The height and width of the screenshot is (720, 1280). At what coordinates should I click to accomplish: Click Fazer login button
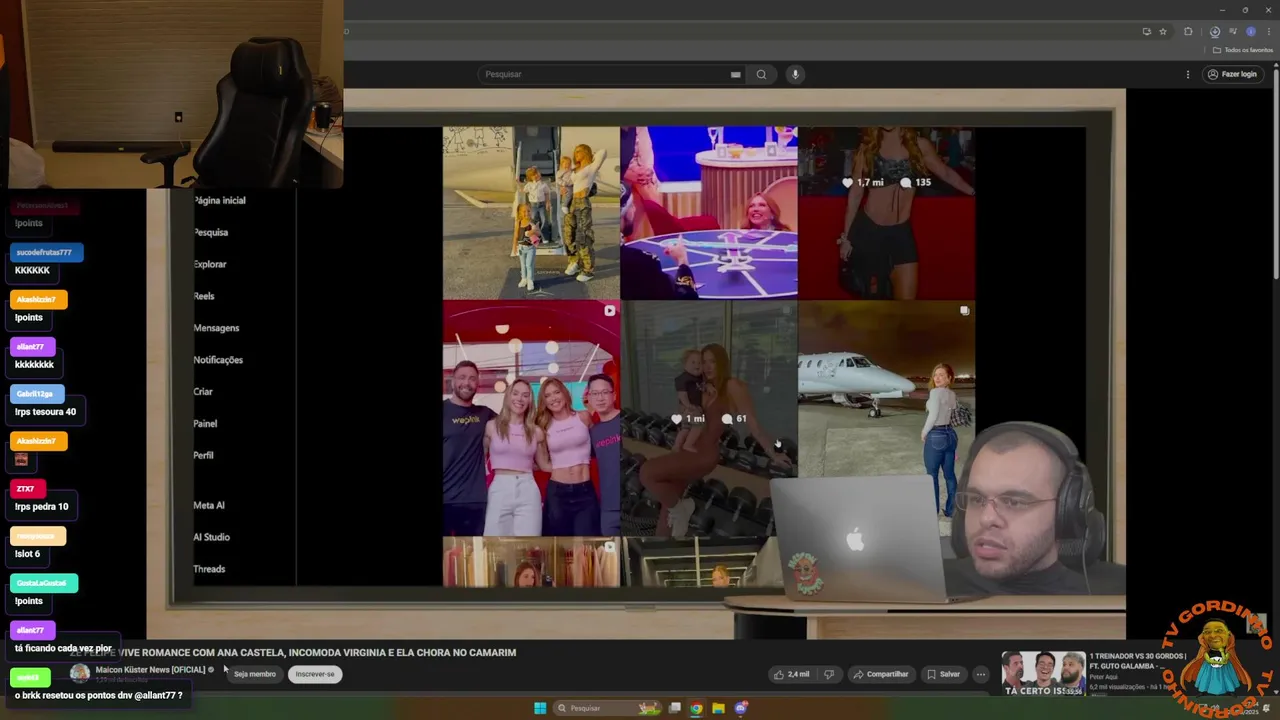1232,74
